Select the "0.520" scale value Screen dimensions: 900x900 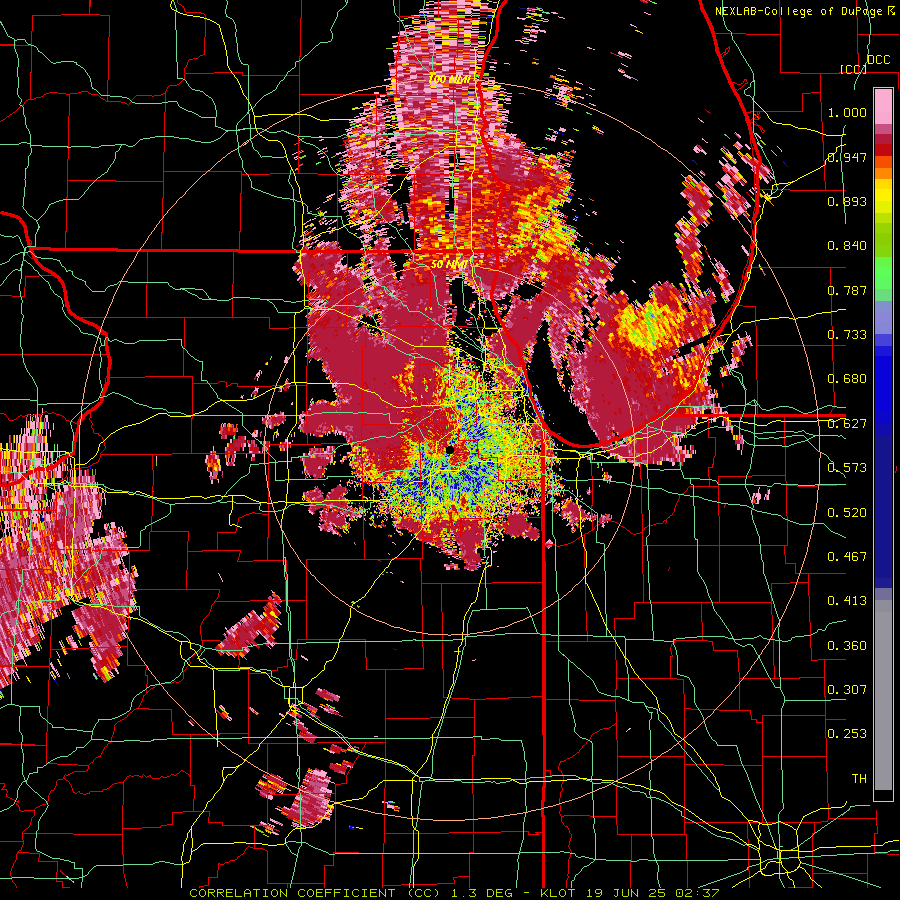(847, 513)
